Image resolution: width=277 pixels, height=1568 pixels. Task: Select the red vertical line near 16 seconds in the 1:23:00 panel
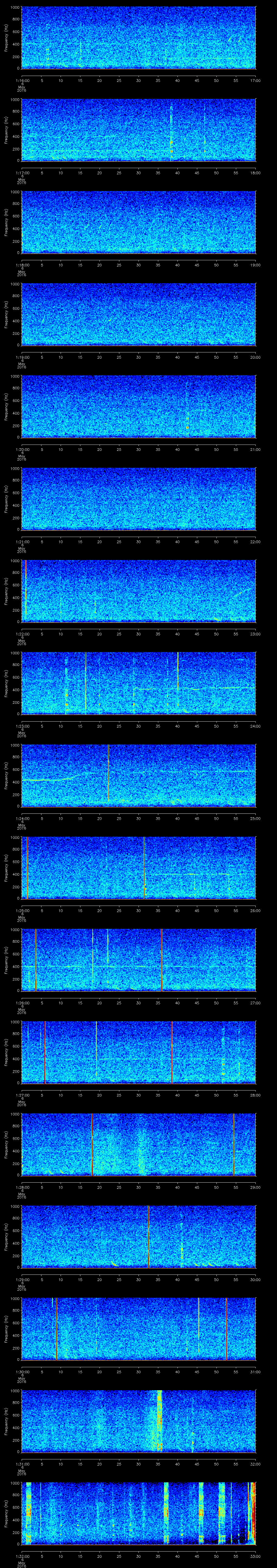pos(86,682)
